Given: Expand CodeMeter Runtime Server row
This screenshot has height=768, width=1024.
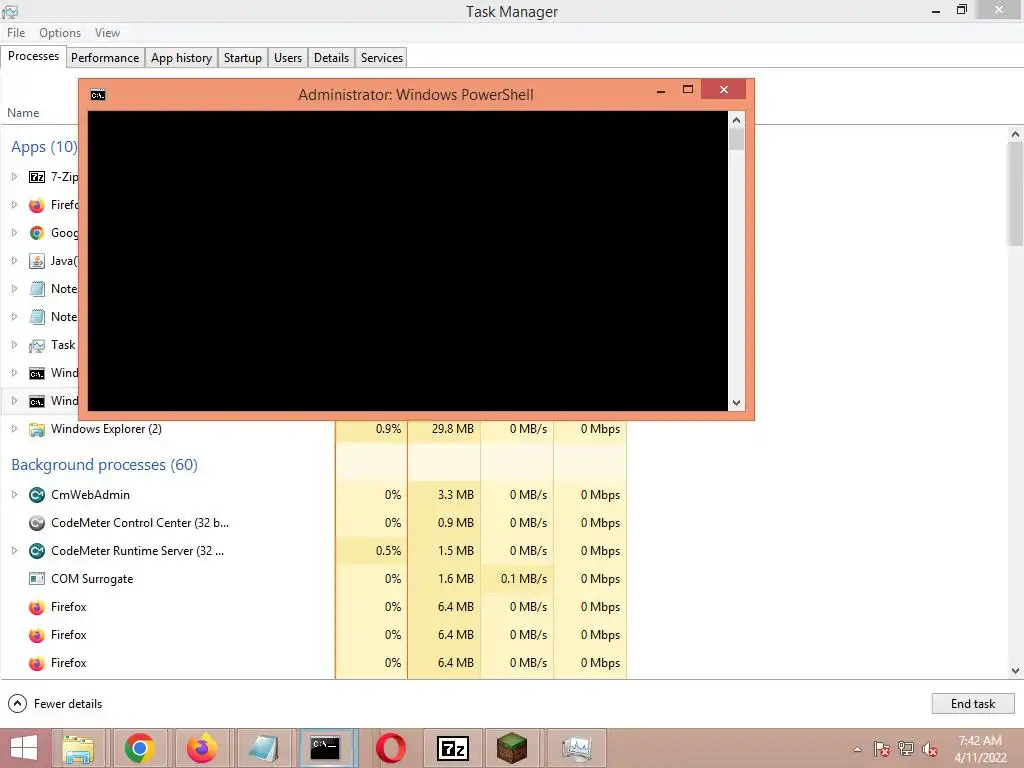Looking at the screenshot, I should (x=14, y=551).
